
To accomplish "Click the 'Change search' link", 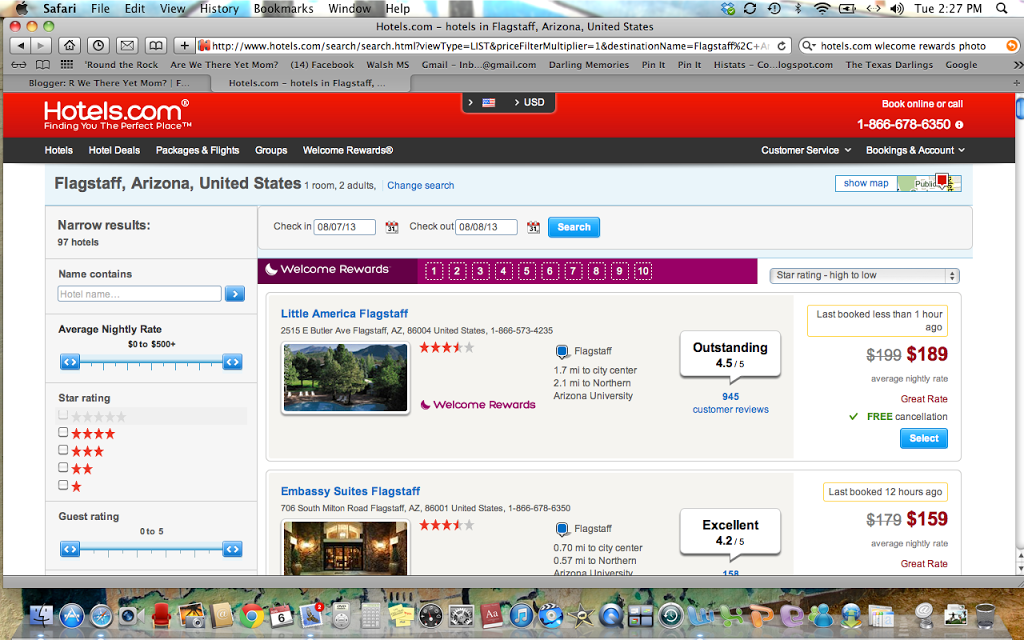I will pos(421,185).
